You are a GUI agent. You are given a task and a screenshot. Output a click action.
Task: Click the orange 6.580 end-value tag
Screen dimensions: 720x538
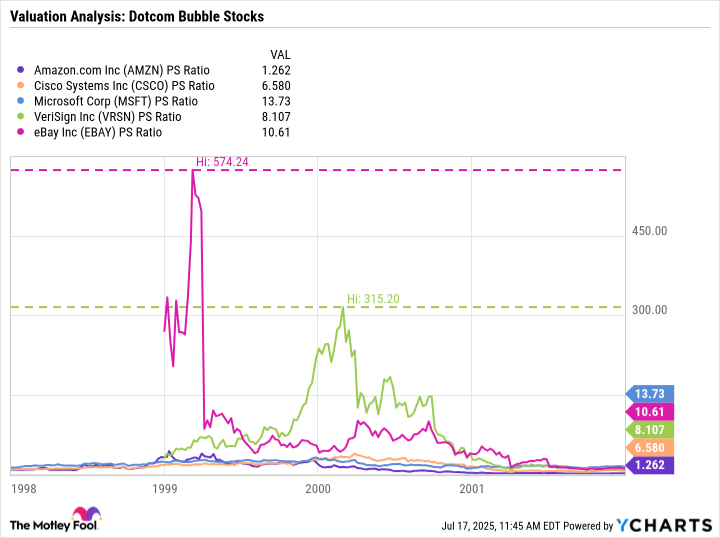650,448
